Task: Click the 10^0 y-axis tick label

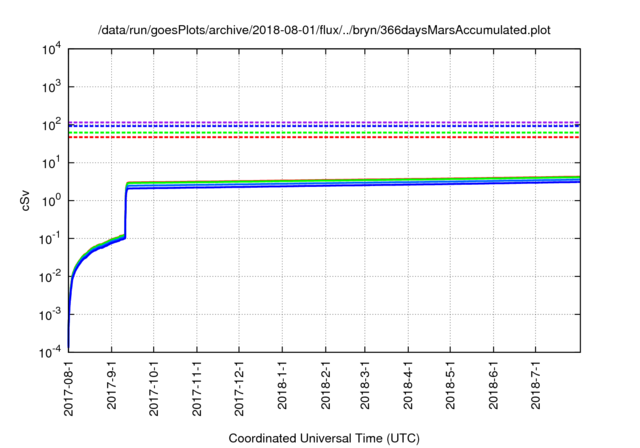Action: [x=52, y=201]
